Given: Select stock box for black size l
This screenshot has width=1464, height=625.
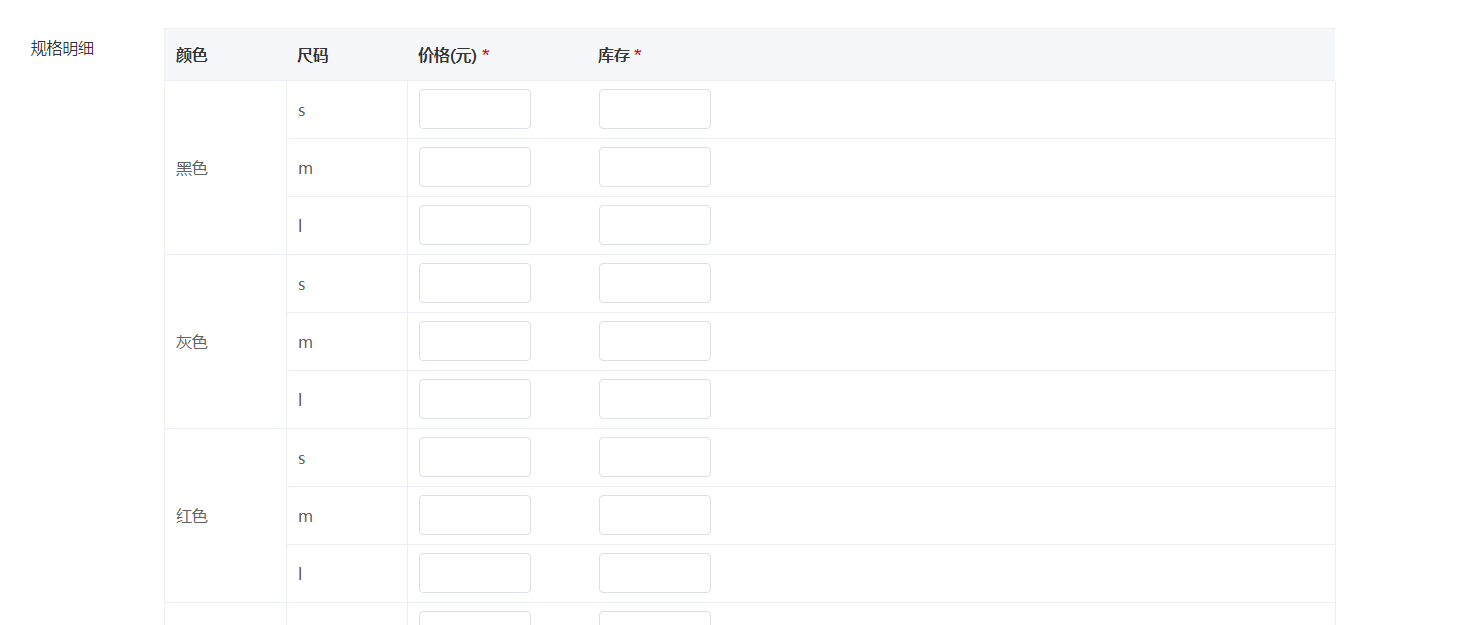Looking at the screenshot, I should pyautogui.click(x=655, y=225).
